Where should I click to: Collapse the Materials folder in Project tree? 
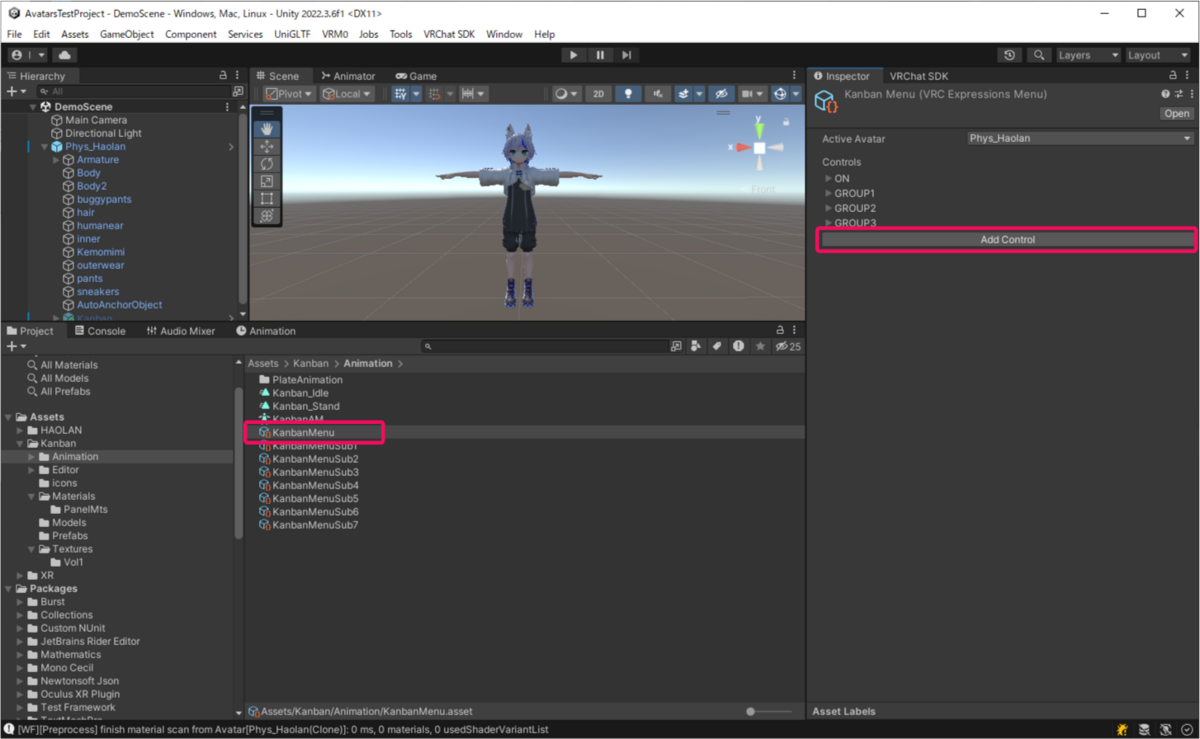pyautogui.click(x=32, y=496)
